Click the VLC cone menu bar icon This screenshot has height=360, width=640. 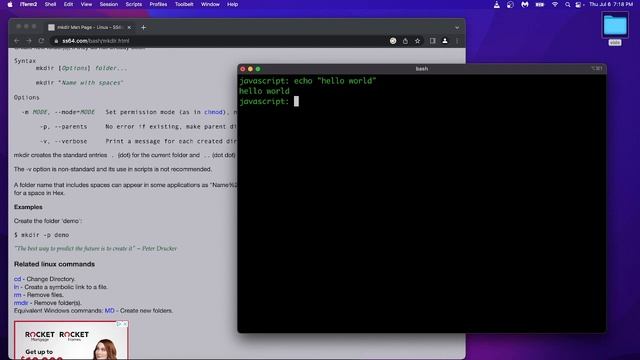click(x=497, y=4)
